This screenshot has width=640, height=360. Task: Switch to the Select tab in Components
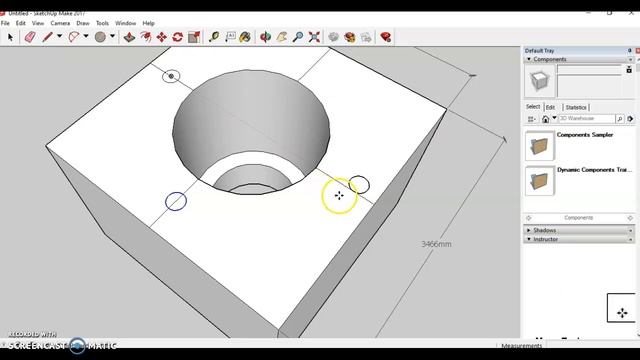pos(533,107)
